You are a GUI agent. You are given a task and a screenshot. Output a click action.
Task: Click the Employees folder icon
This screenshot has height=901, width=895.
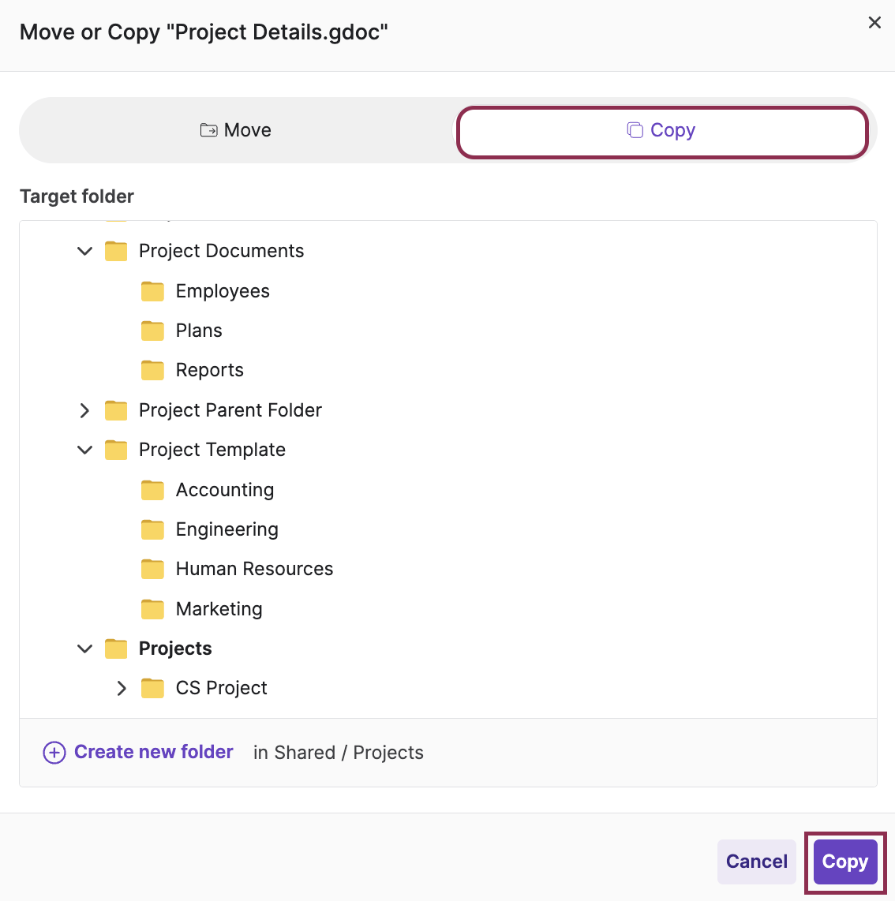(152, 290)
